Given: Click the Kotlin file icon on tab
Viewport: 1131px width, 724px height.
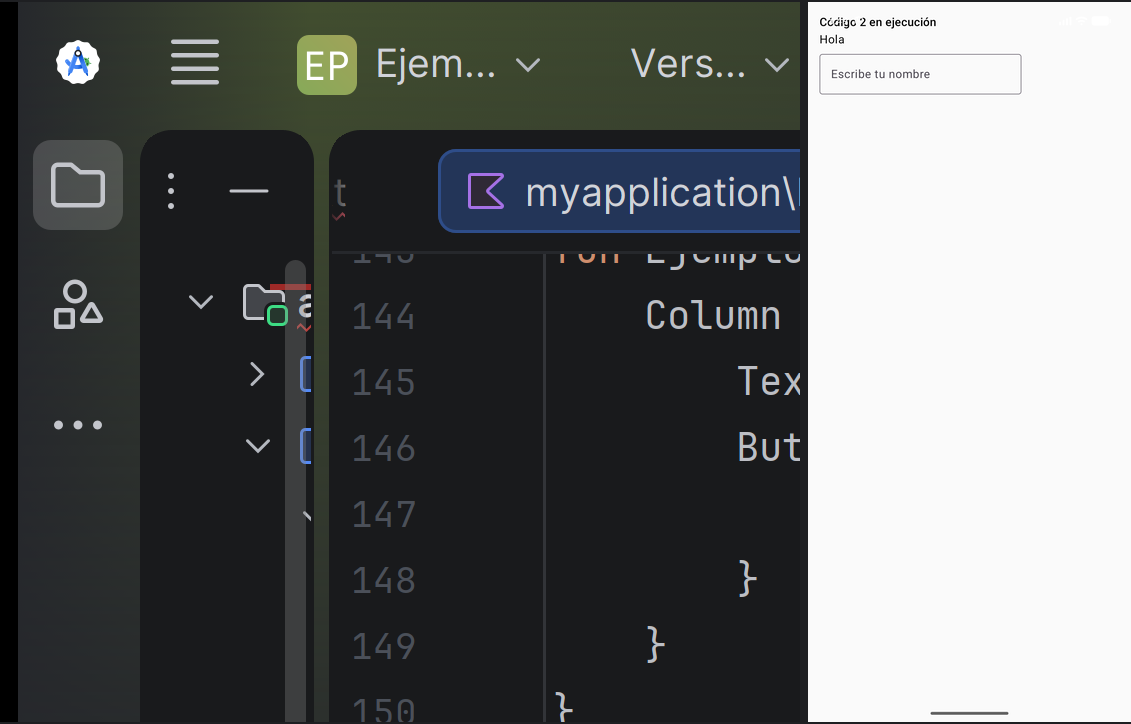Looking at the screenshot, I should [x=486, y=191].
